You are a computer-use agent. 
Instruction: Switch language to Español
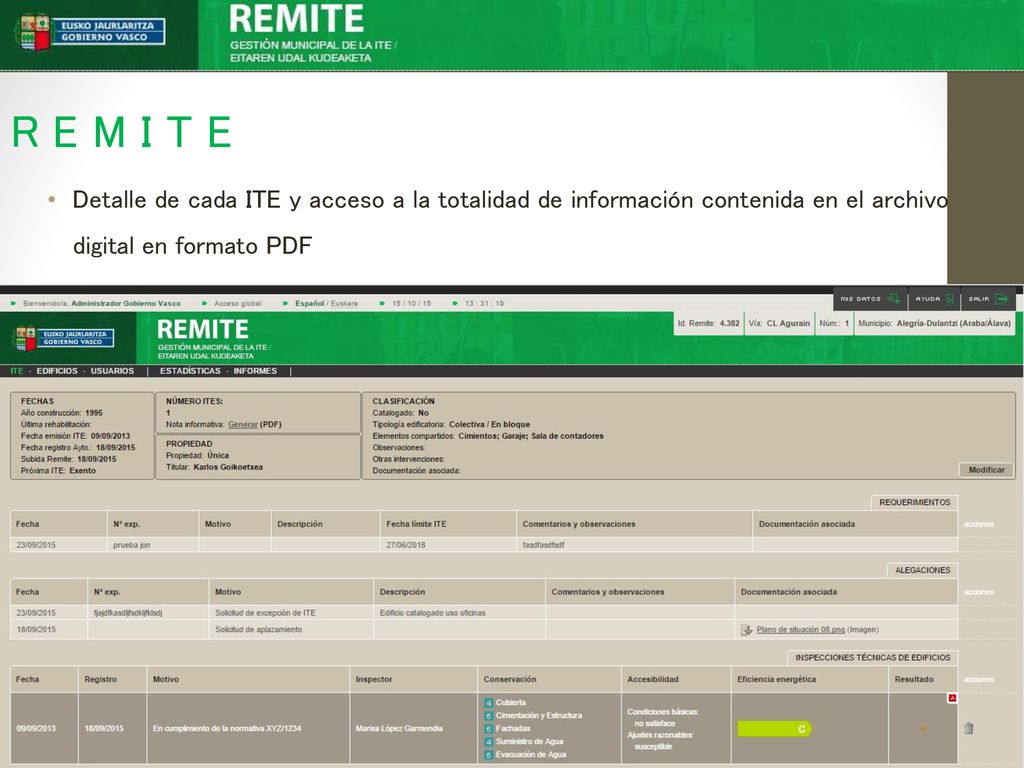pos(310,304)
